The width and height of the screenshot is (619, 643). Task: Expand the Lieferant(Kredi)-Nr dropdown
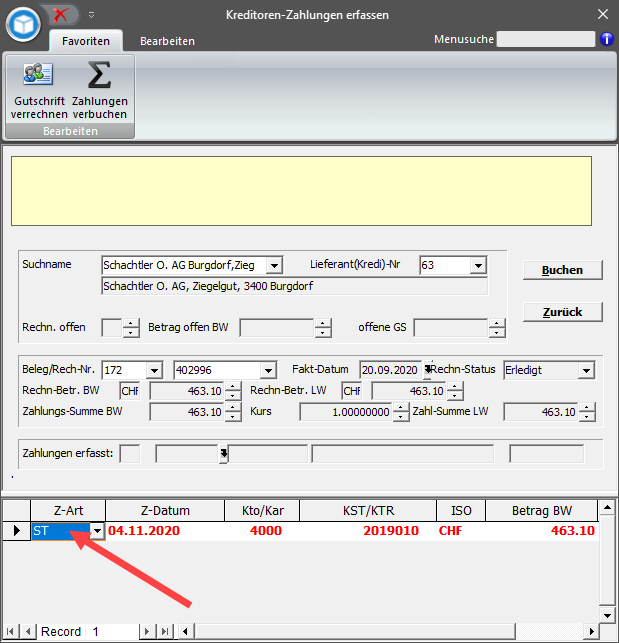pyautogui.click(x=478, y=266)
